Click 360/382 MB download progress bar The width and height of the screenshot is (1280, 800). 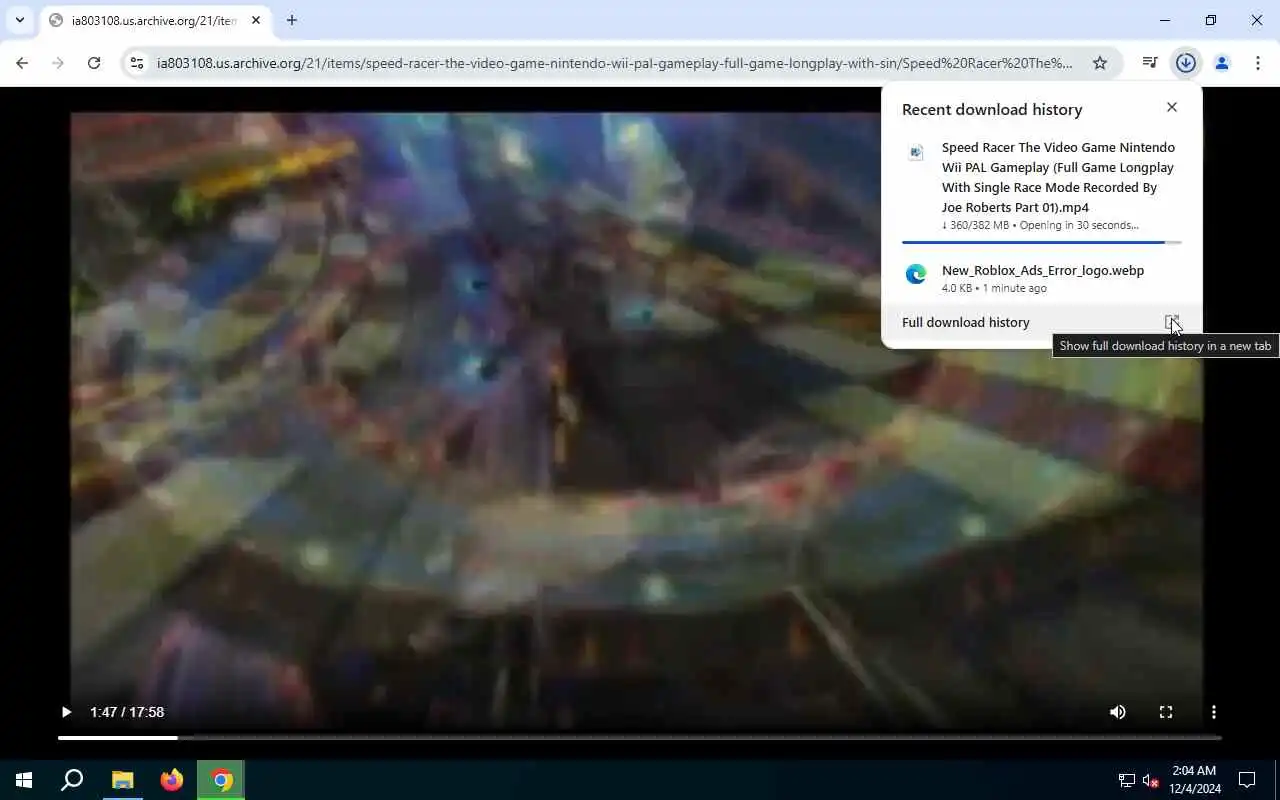pos(1041,242)
